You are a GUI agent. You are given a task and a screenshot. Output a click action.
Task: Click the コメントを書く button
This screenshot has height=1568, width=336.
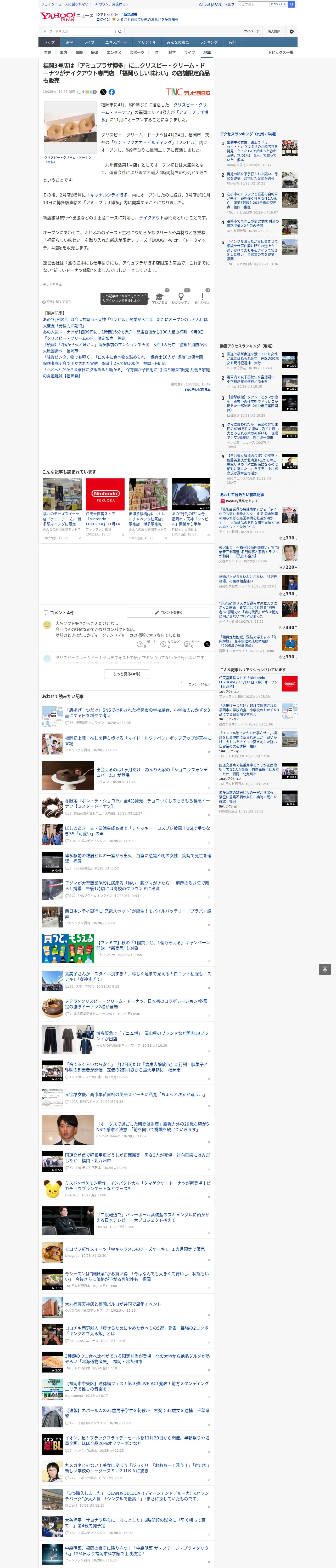(x=168, y=612)
